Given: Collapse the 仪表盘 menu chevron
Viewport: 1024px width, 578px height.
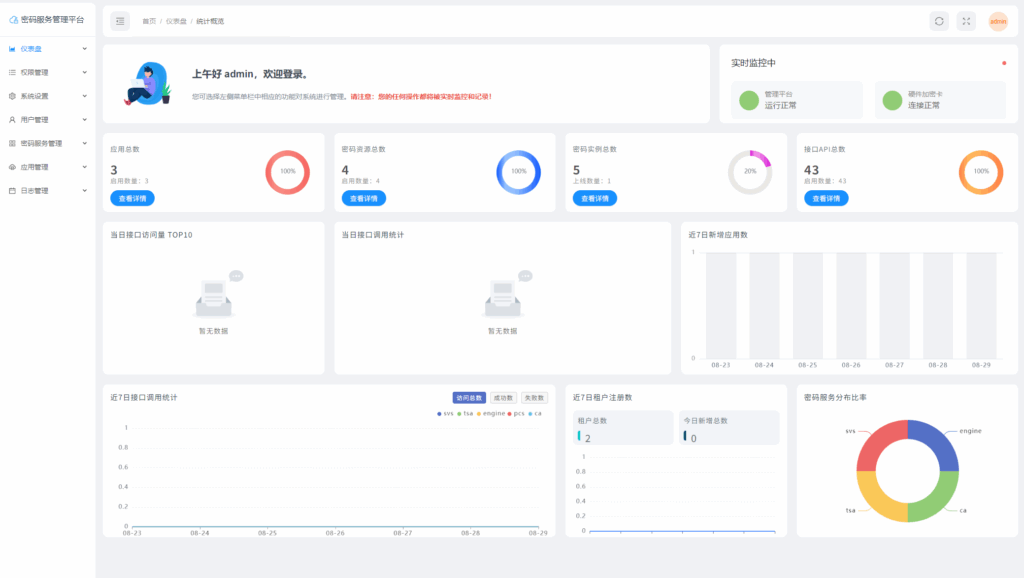Looking at the screenshot, I should [84, 48].
